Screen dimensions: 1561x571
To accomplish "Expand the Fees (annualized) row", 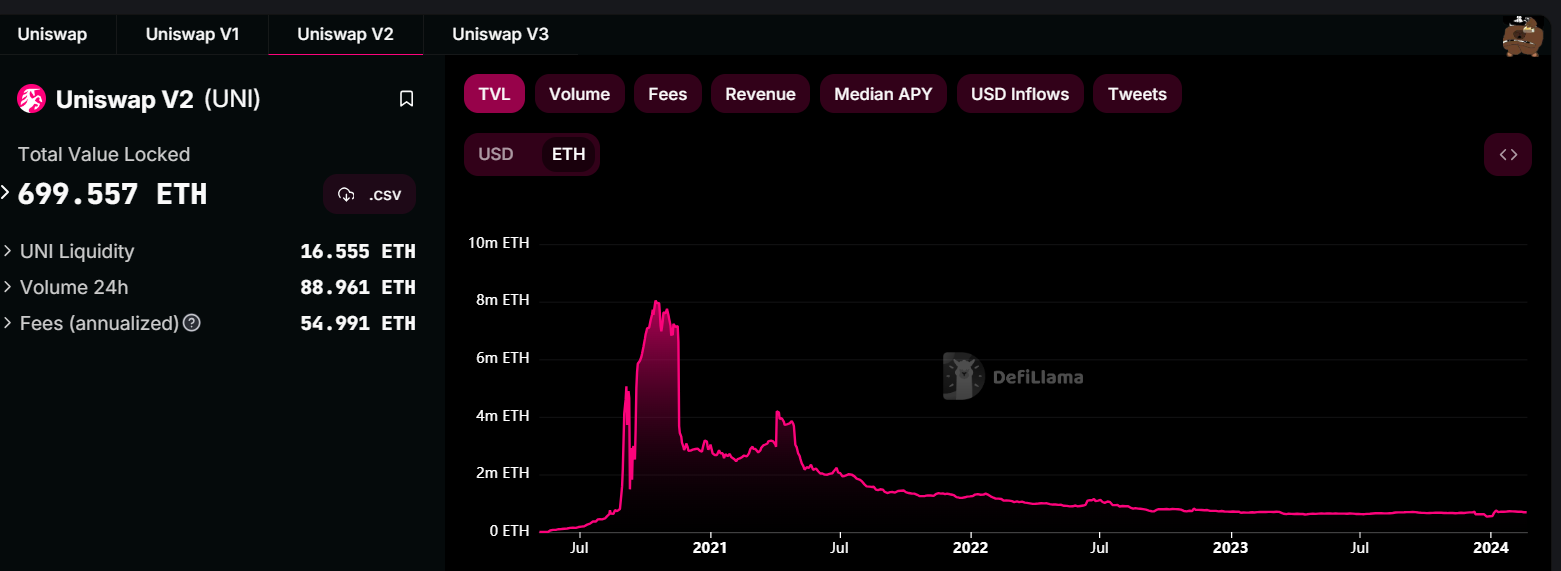I will (9, 323).
